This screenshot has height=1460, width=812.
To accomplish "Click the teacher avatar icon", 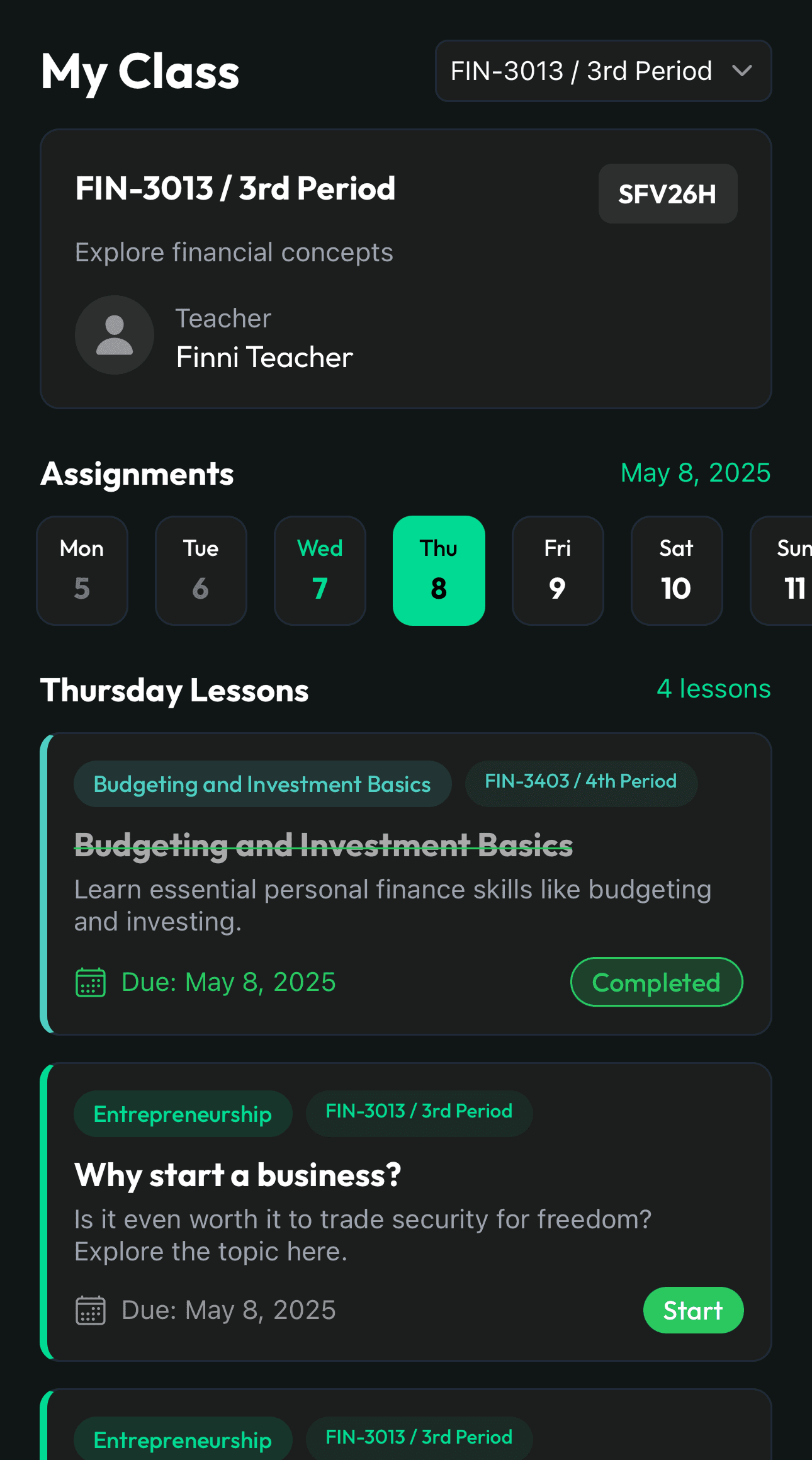I will (x=114, y=335).
